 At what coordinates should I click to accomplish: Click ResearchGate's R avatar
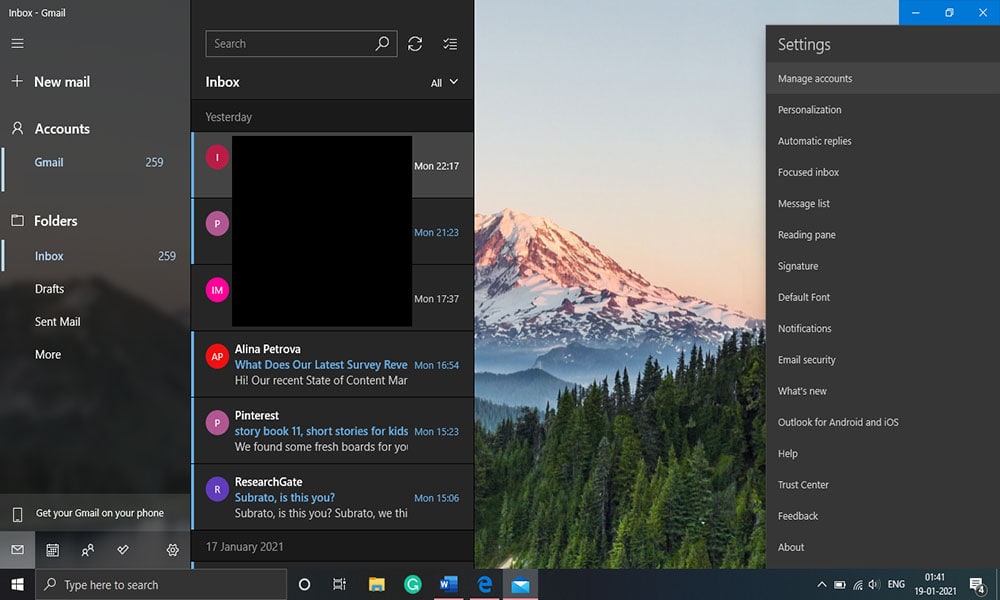tap(217, 489)
